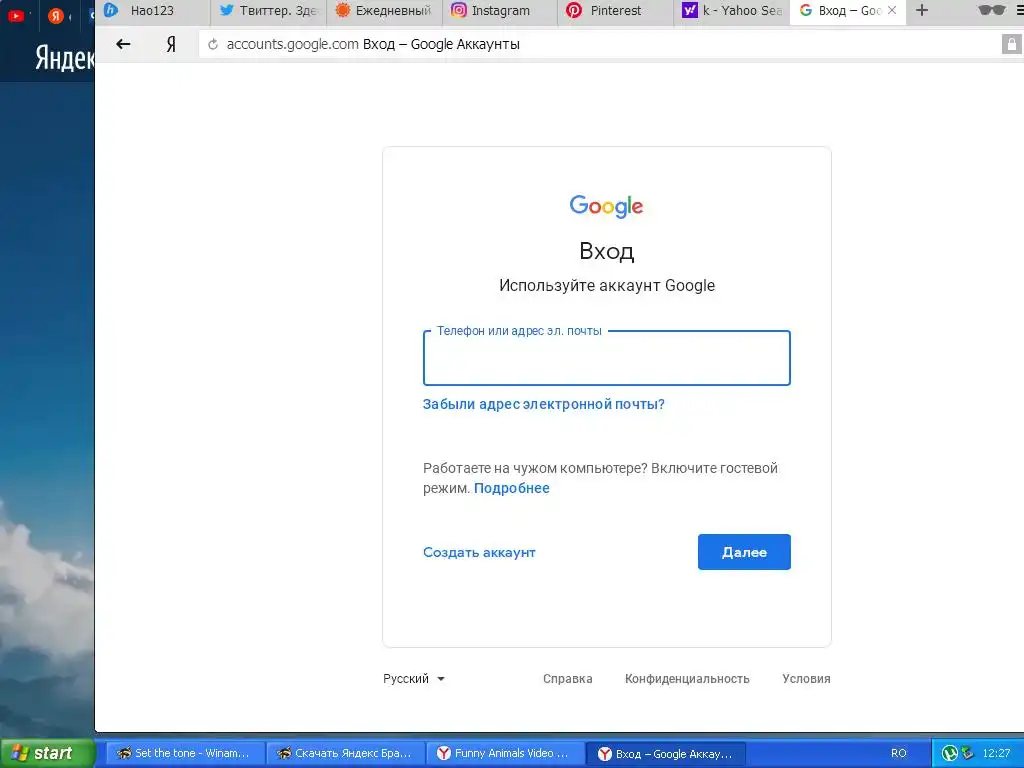
Task: Switch to Set the tone Winamp taskbar item
Action: tap(186, 754)
